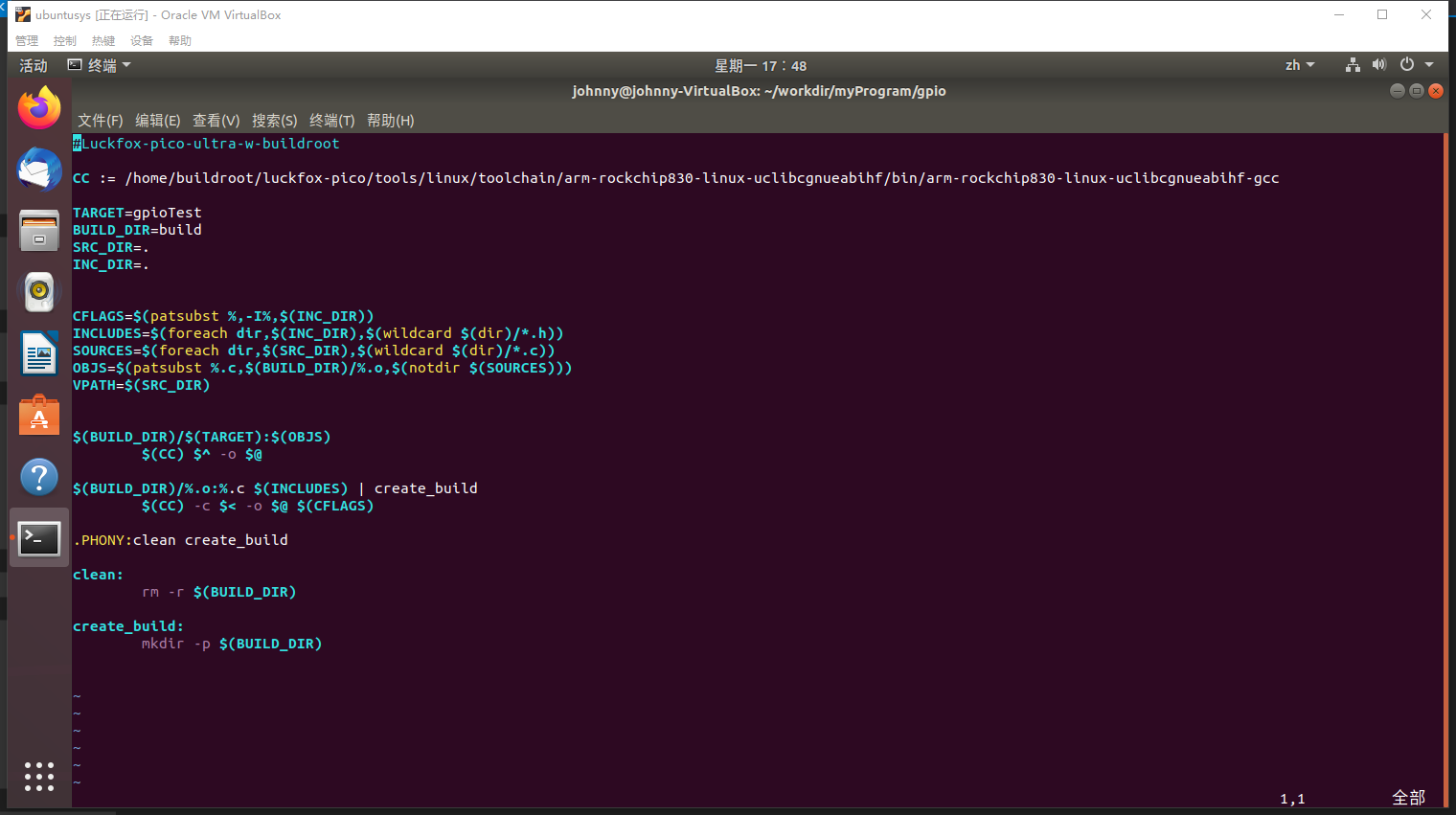Open the clock showing 星期一 17:48
The width and height of the screenshot is (1456, 815).
pos(761,65)
